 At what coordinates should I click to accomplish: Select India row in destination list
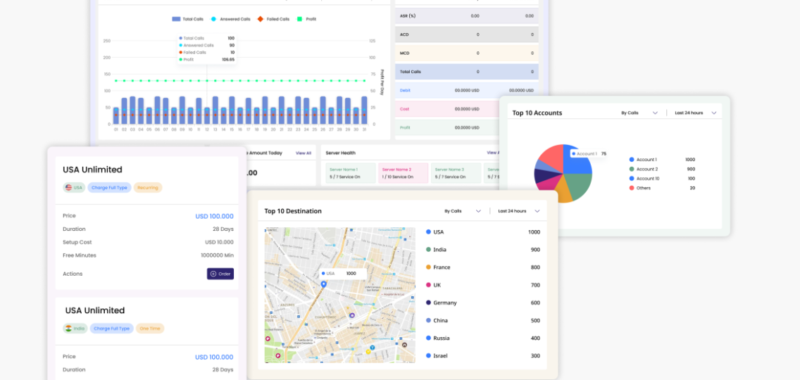tap(483, 249)
